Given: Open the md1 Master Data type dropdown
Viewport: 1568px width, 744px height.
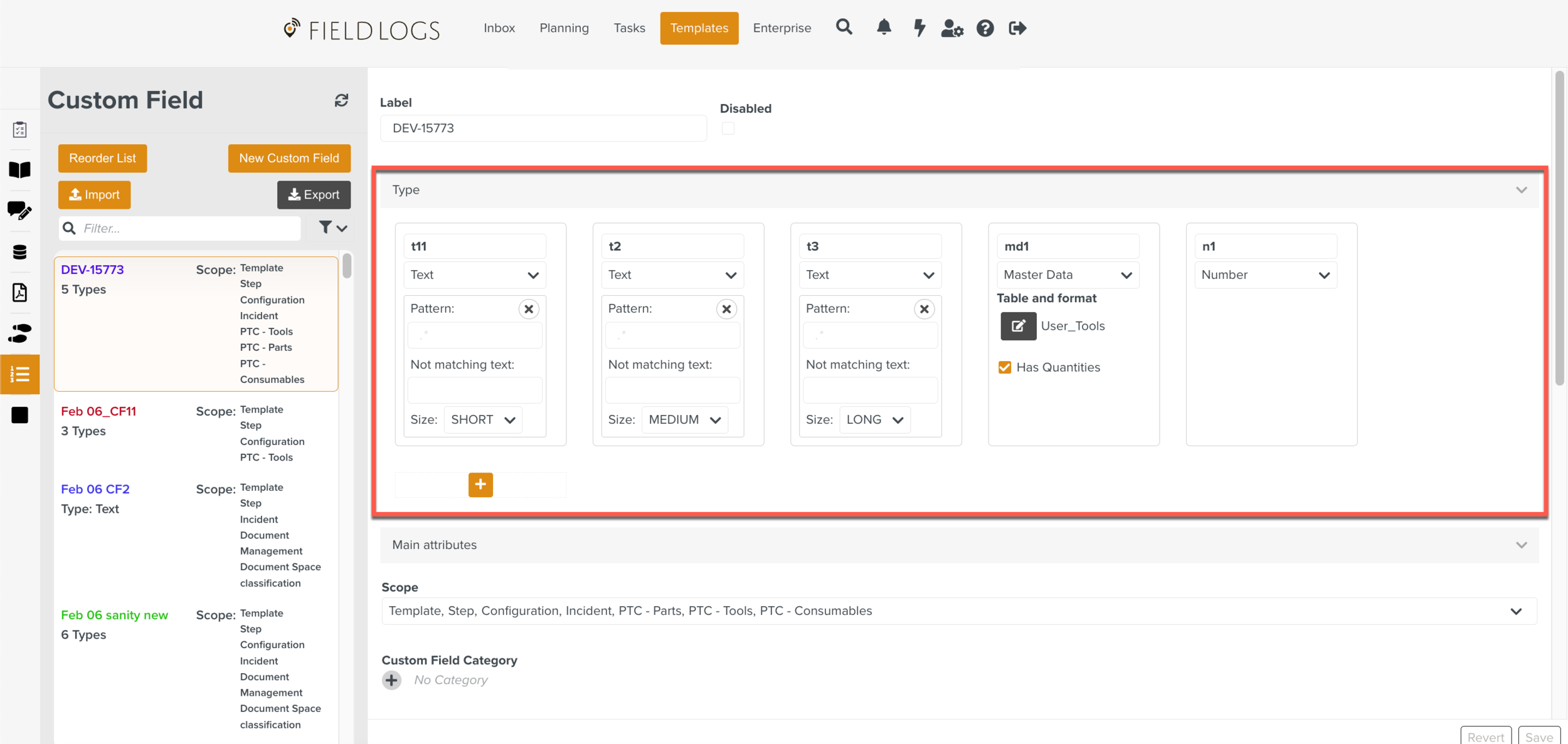Looking at the screenshot, I should (x=1067, y=275).
